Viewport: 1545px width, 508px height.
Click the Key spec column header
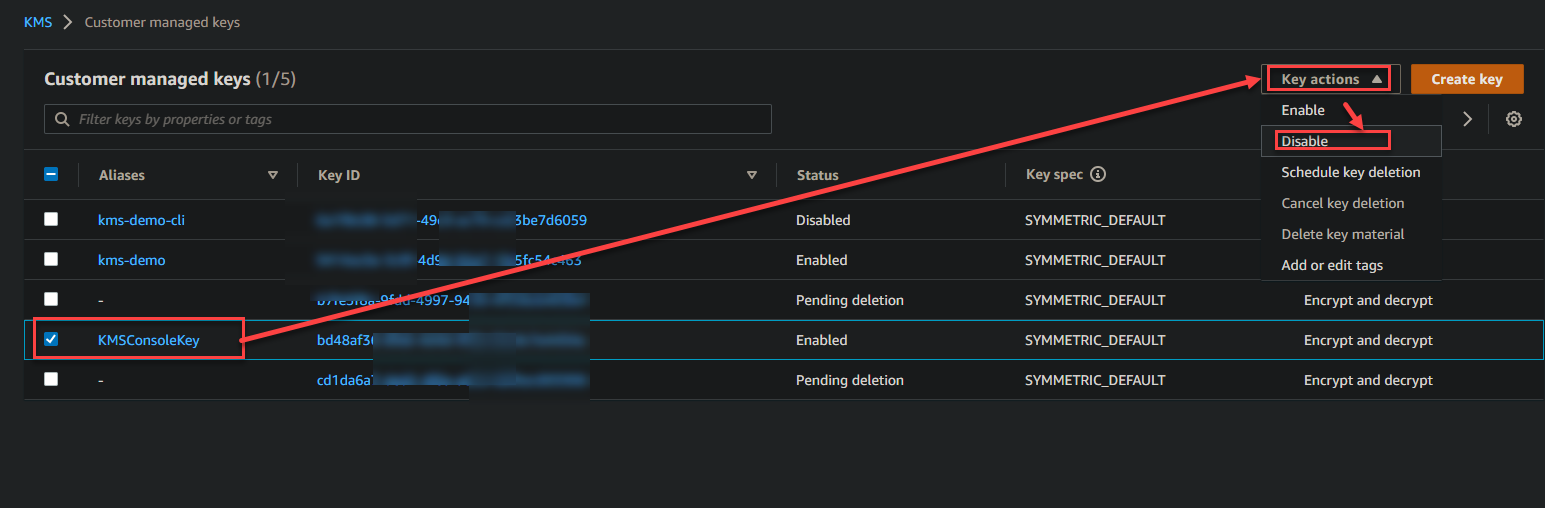tap(1054, 175)
